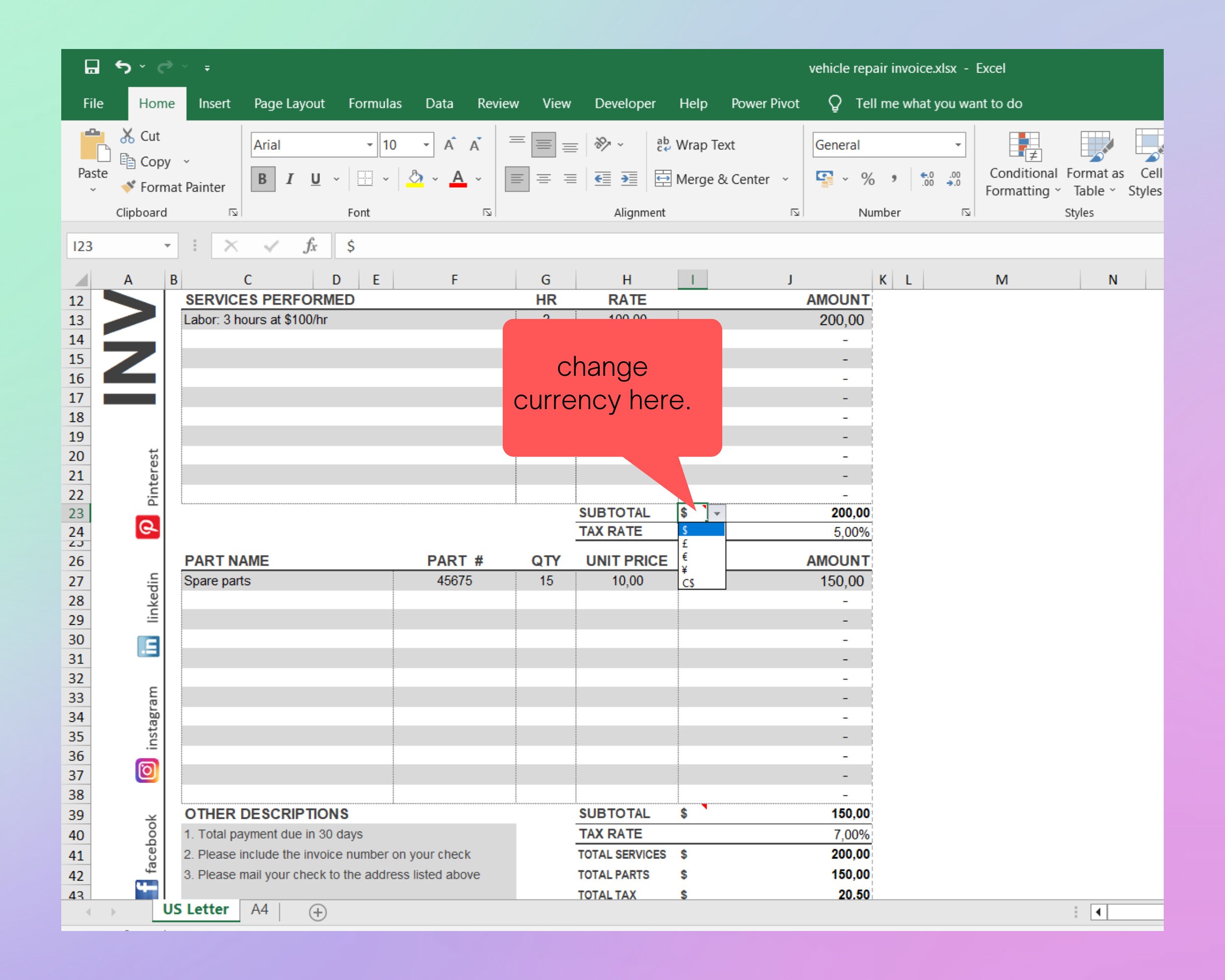Select € from the open currency list
The height and width of the screenshot is (980, 1225).
tap(685, 557)
